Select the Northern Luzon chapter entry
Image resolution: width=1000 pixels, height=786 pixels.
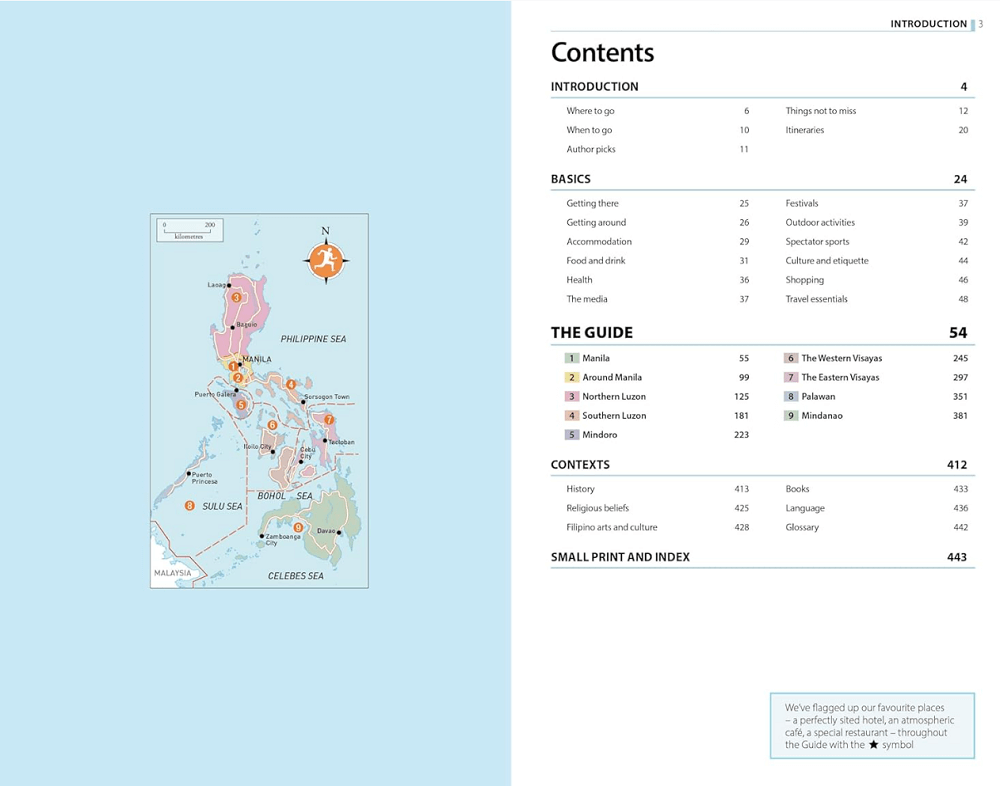[x=614, y=397]
